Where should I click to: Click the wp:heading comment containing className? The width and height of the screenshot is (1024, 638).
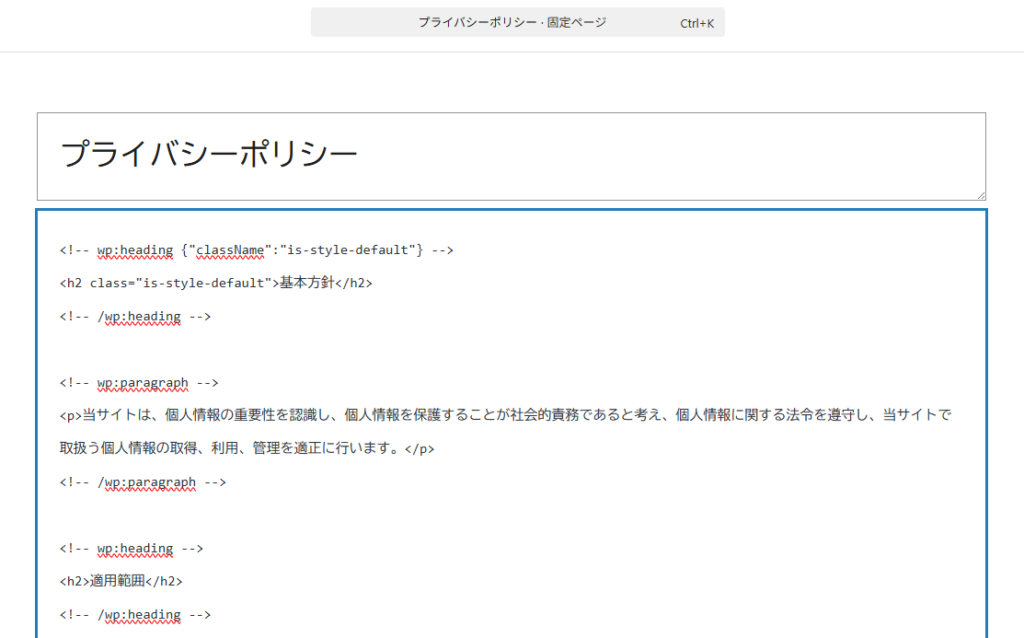pos(130,250)
